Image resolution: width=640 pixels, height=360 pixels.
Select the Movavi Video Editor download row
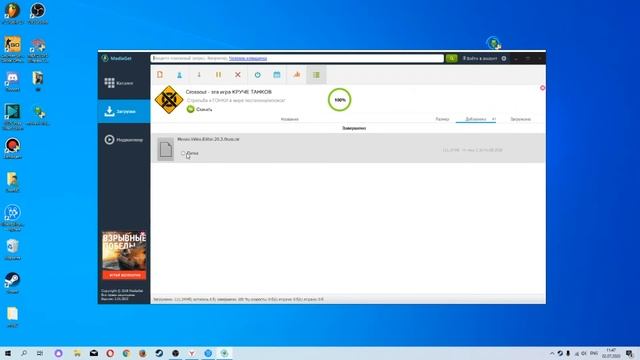pos(348,148)
